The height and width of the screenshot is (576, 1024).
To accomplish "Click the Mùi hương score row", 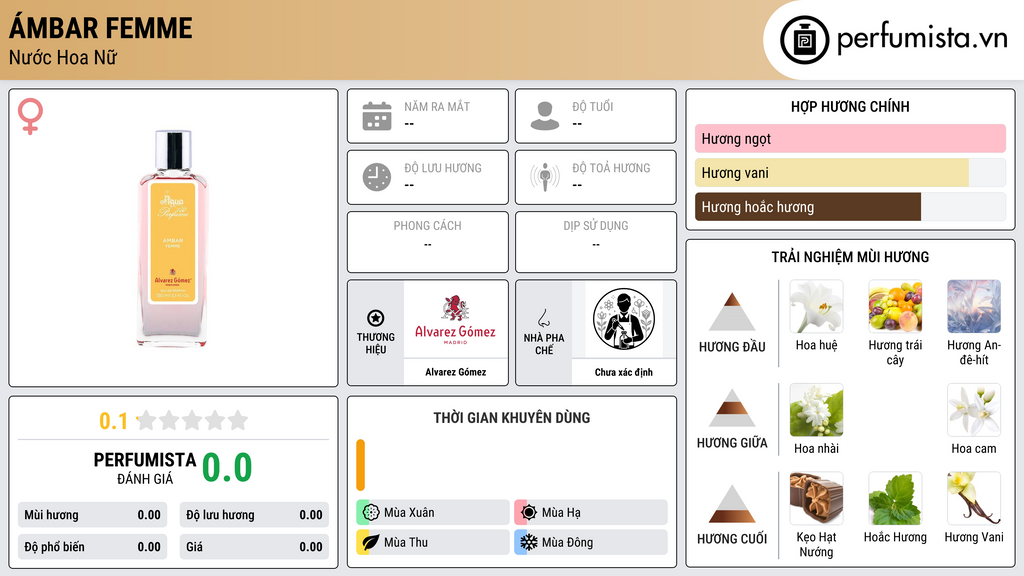I will (92, 515).
